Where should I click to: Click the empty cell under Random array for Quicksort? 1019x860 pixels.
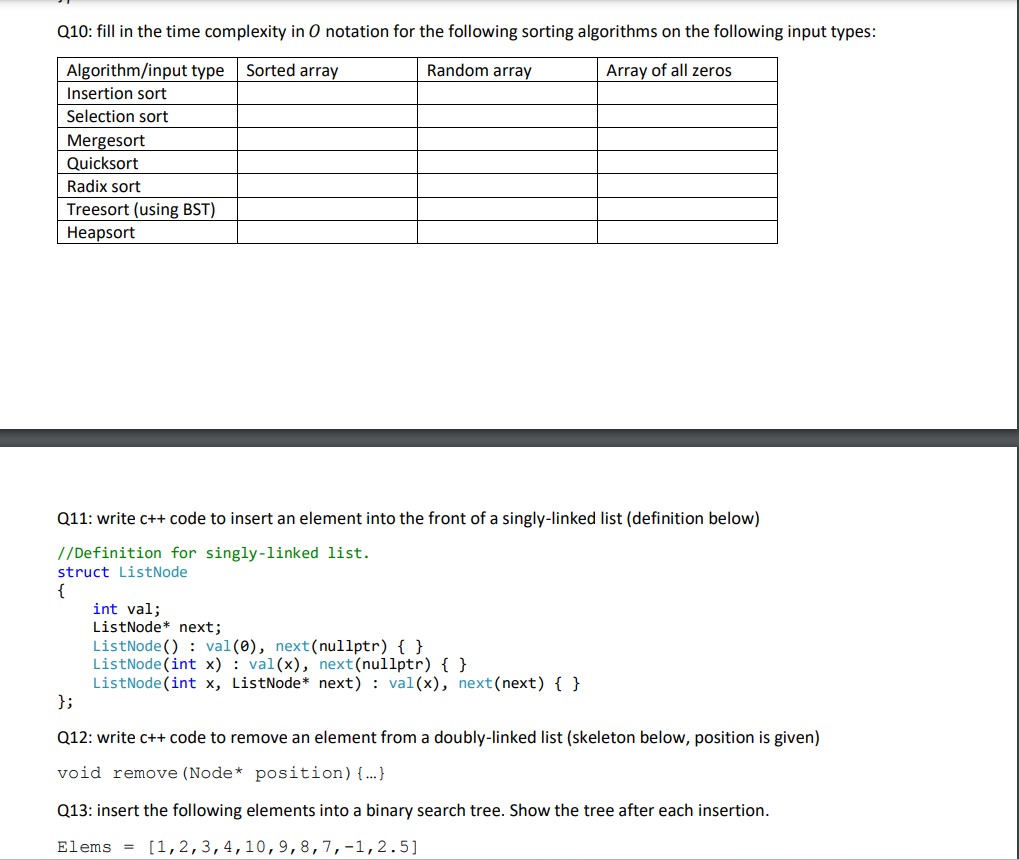tap(506, 163)
